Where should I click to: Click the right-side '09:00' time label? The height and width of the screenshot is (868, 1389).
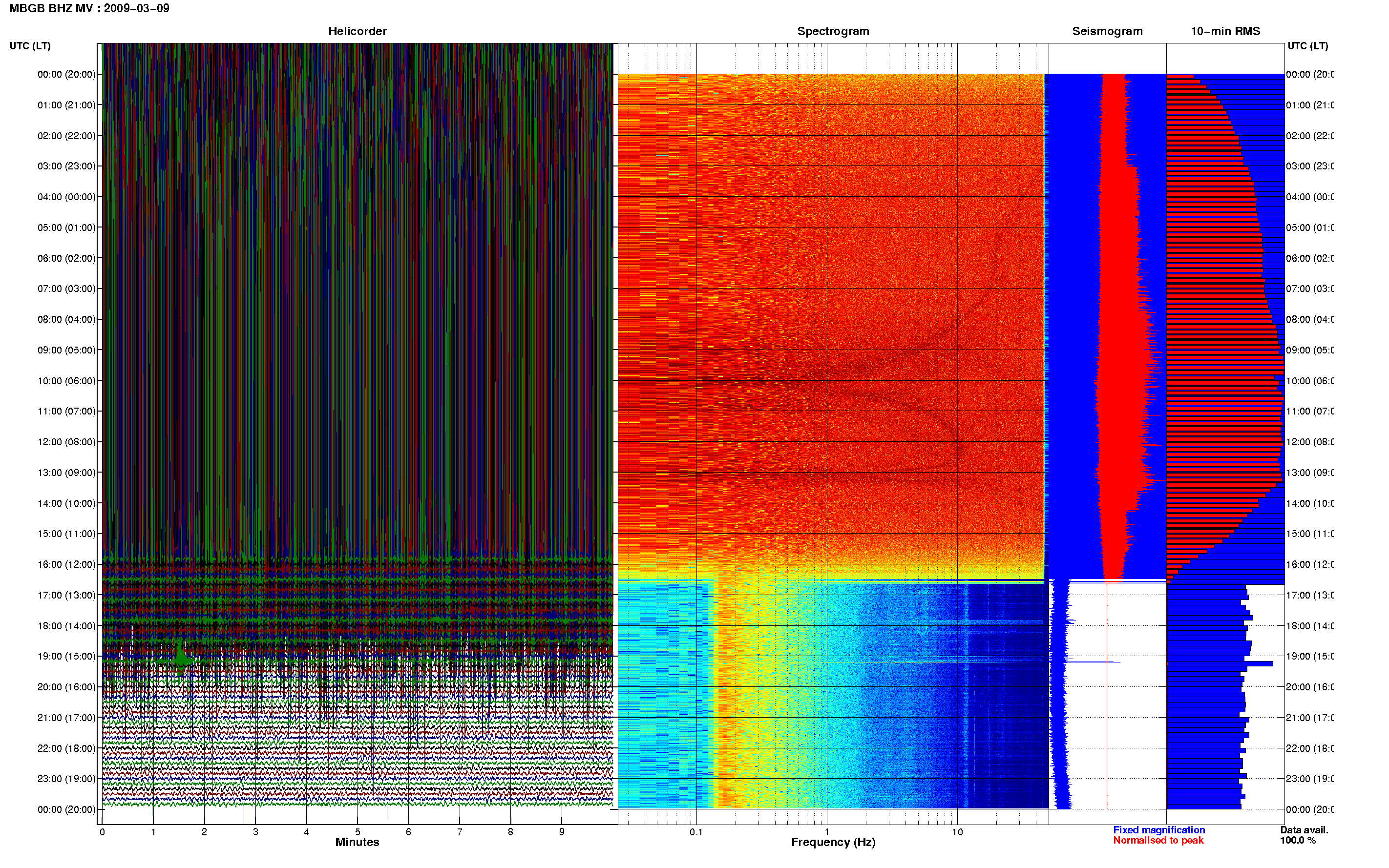pyautogui.click(x=1309, y=350)
